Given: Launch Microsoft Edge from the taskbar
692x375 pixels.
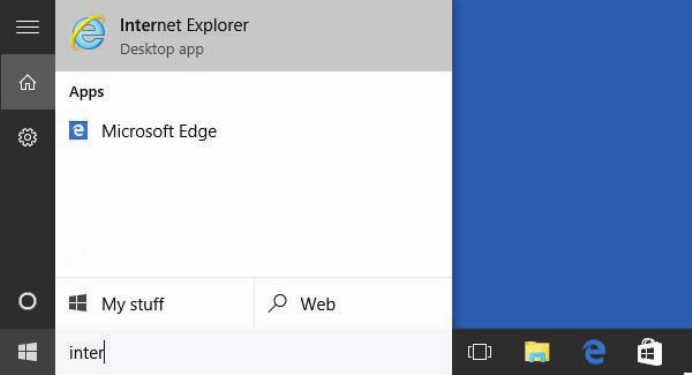Looking at the screenshot, I should coord(594,352).
